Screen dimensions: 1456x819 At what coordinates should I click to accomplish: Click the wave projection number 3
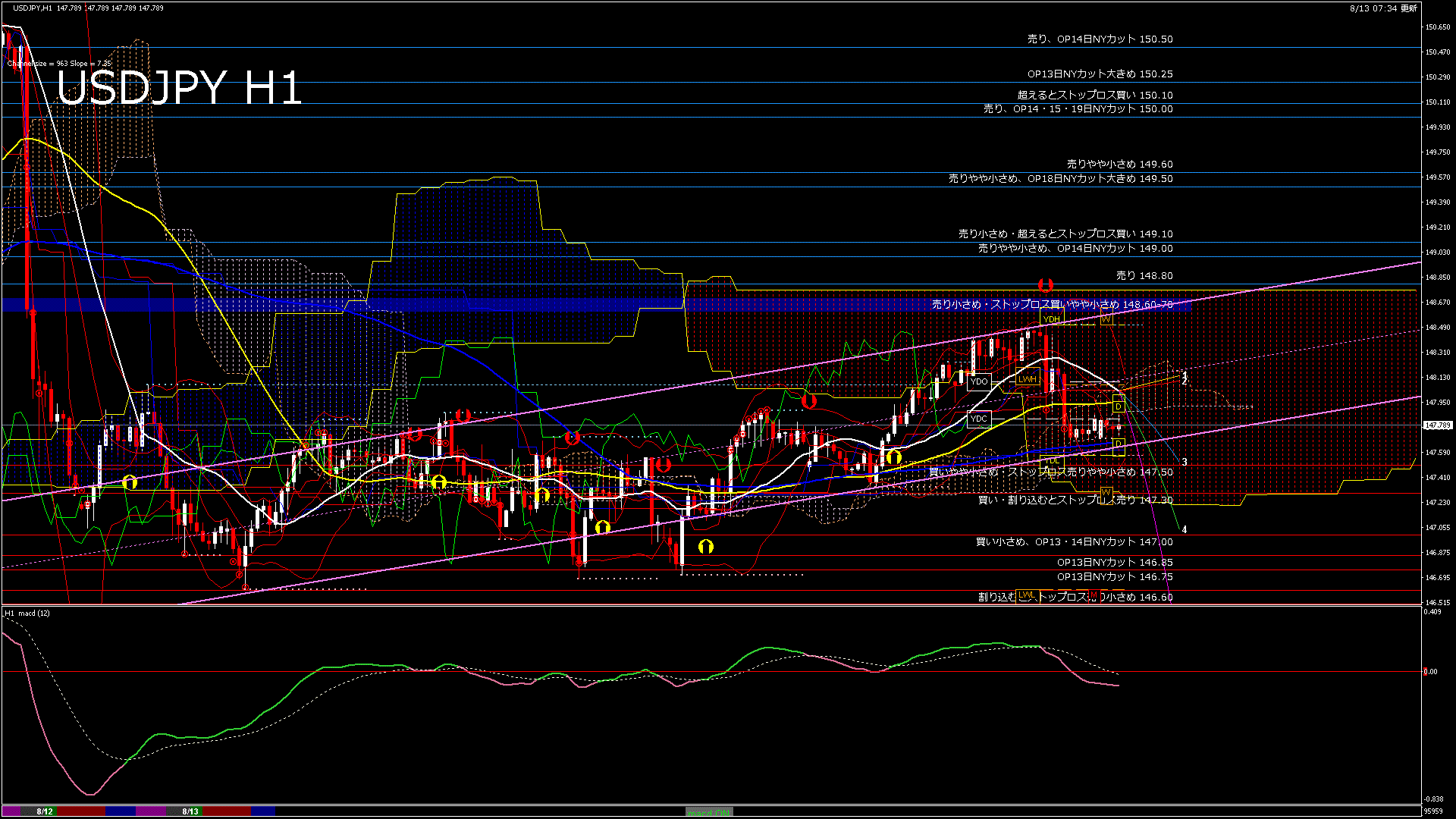coord(1185,462)
